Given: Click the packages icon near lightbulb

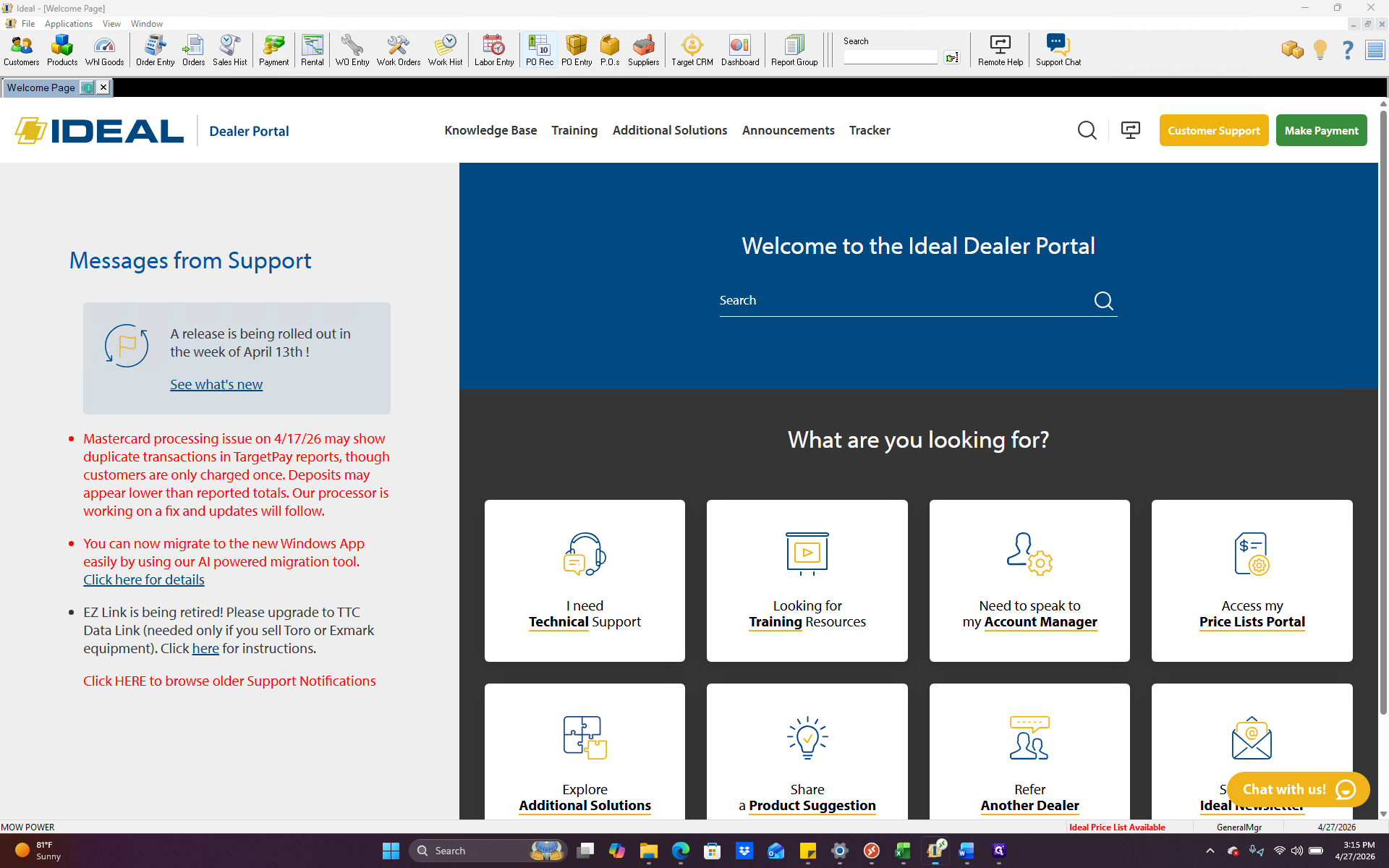Looking at the screenshot, I should tap(1292, 50).
